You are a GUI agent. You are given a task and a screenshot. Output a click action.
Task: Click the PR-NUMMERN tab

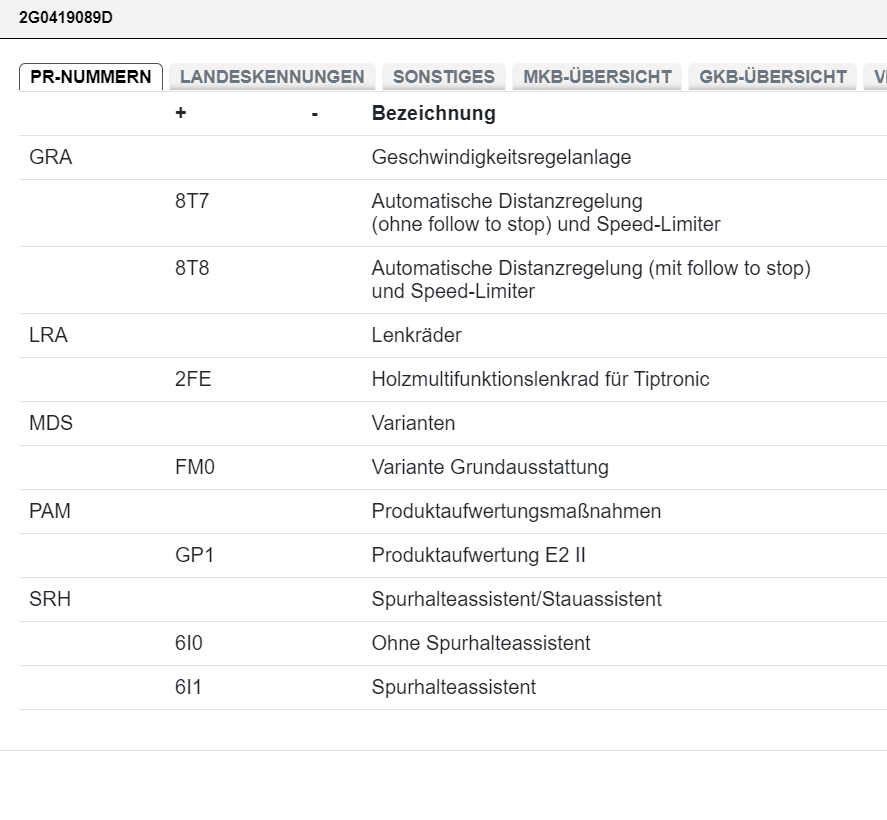click(91, 77)
